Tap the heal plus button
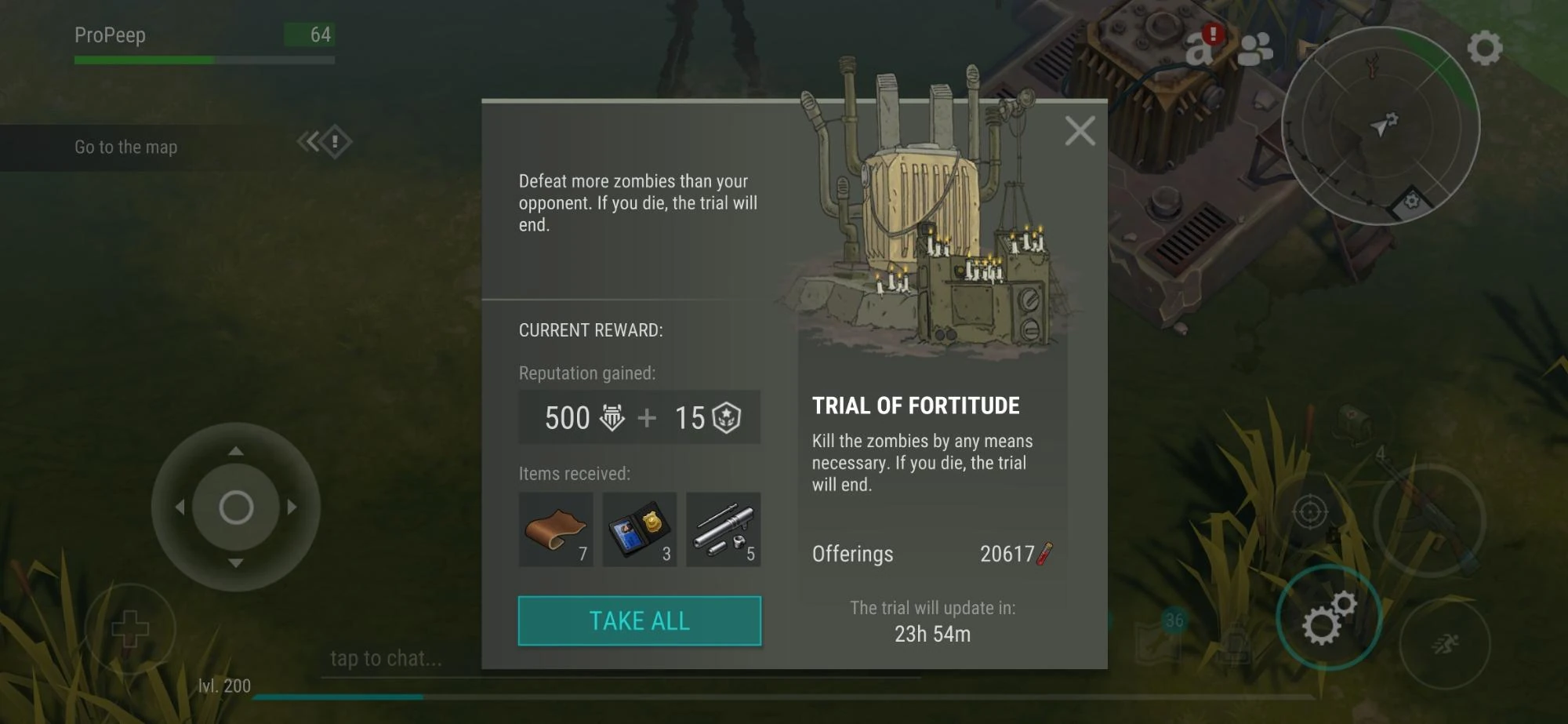 130,628
